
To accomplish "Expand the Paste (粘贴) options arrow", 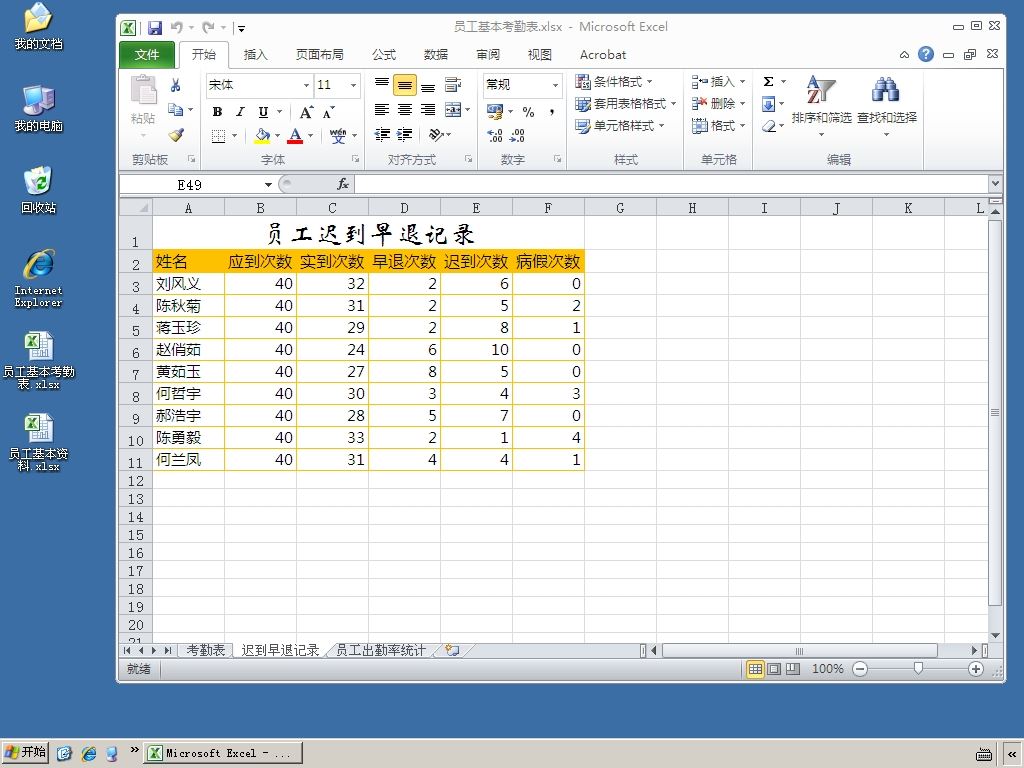I will (143, 136).
